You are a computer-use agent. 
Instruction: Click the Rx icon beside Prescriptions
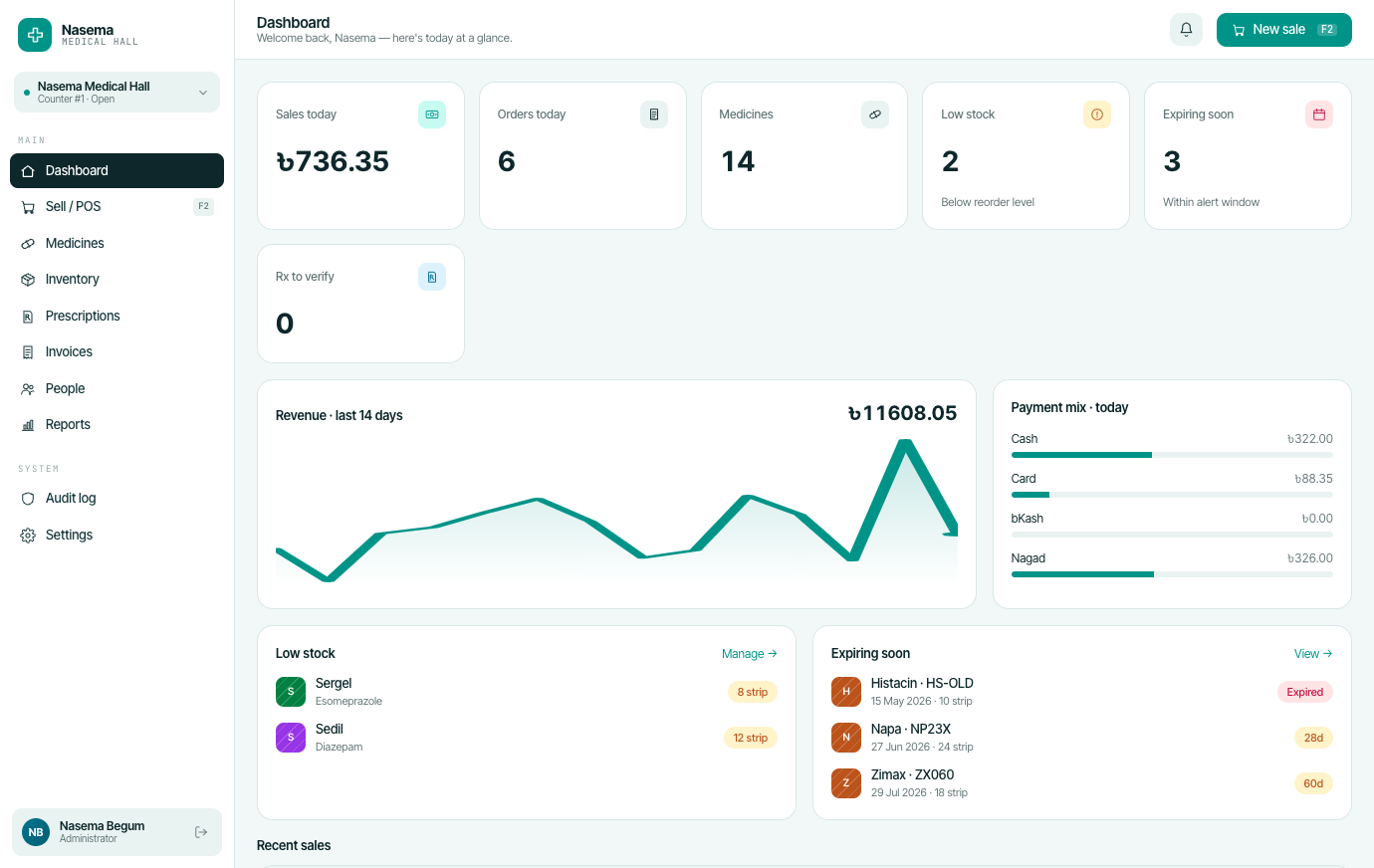pyautogui.click(x=28, y=317)
